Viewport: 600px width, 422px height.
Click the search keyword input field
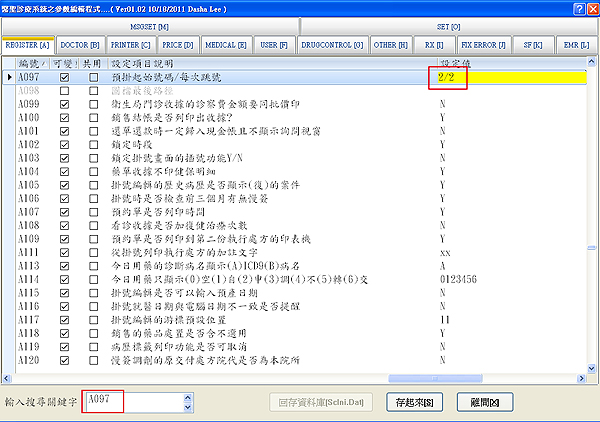[134, 402]
